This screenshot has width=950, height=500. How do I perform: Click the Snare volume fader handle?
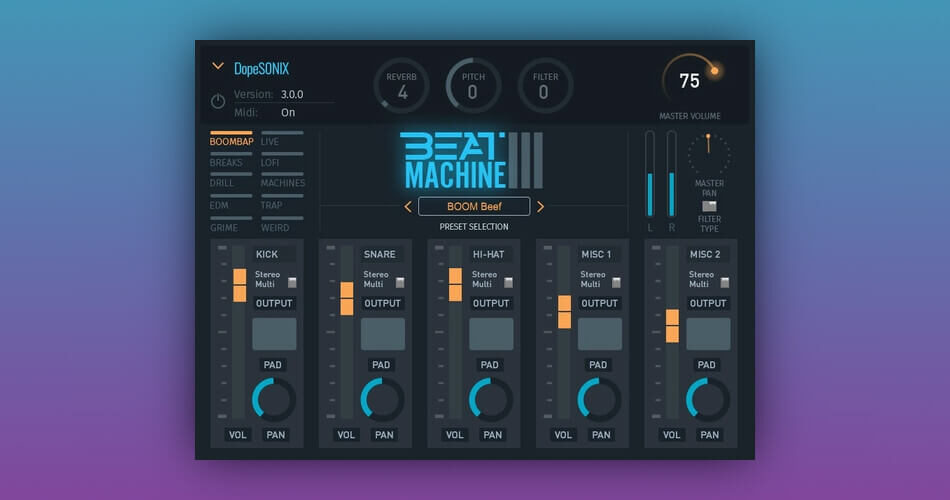(x=347, y=298)
